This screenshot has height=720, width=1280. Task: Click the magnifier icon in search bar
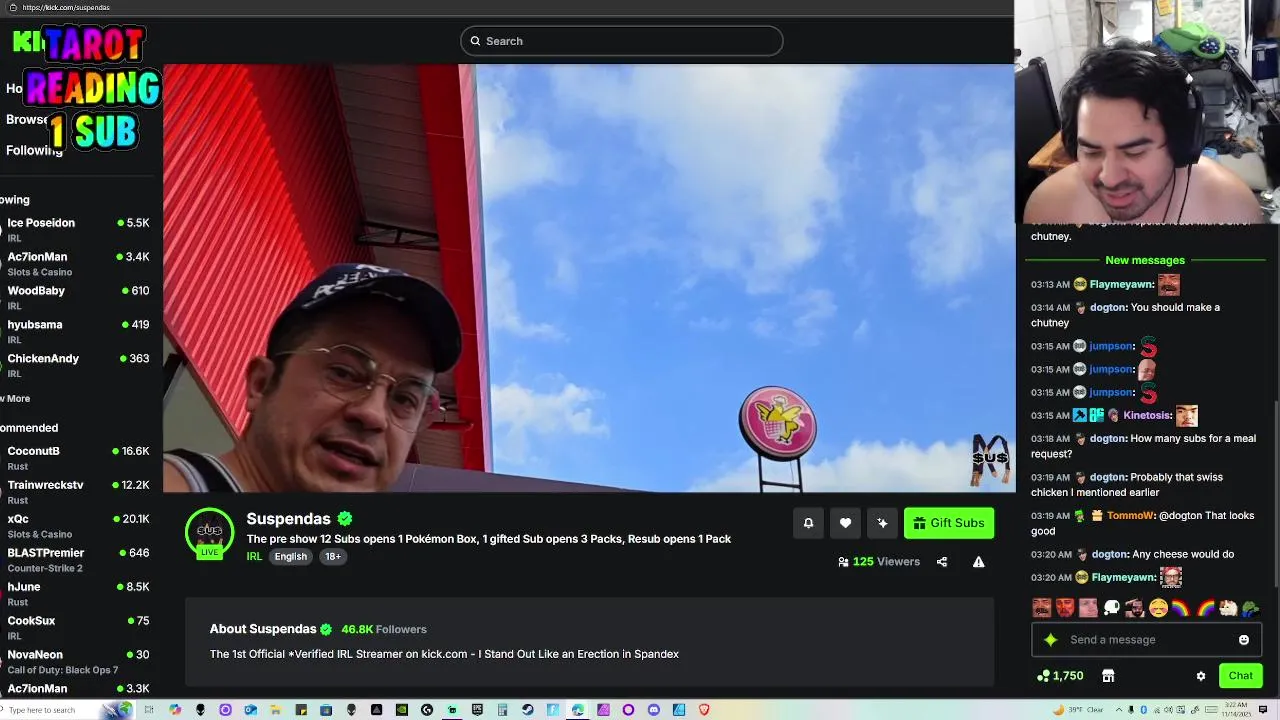476,41
